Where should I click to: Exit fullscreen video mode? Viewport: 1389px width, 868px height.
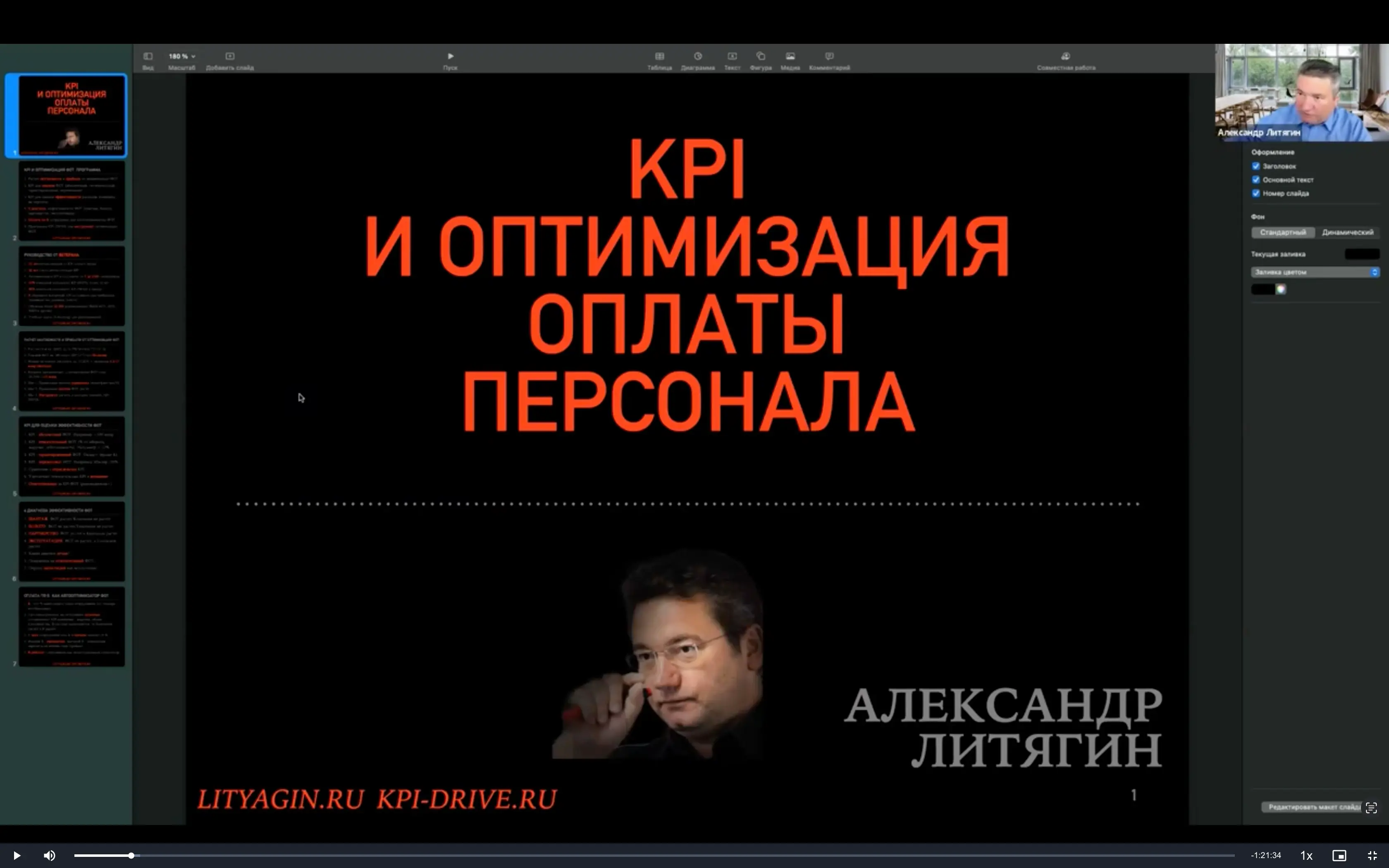tap(1372, 855)
